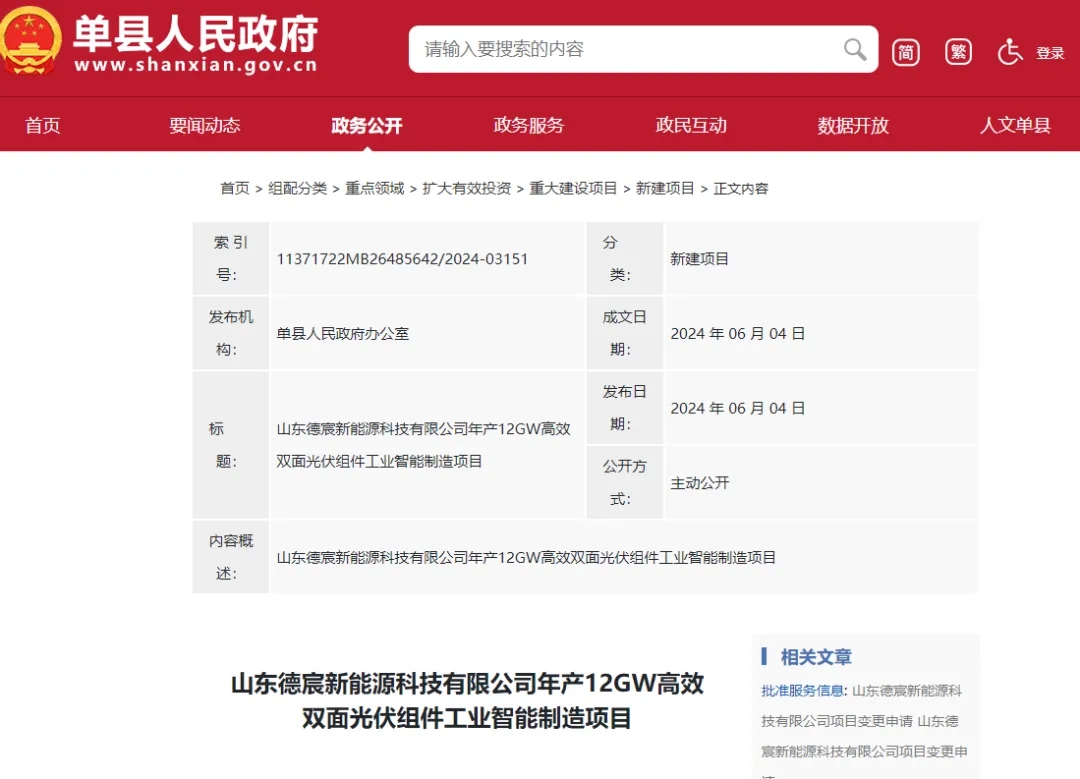Click the 新建项目 category cell value
This screenshot has height=779, width=1080.
[x=699, y=259]
